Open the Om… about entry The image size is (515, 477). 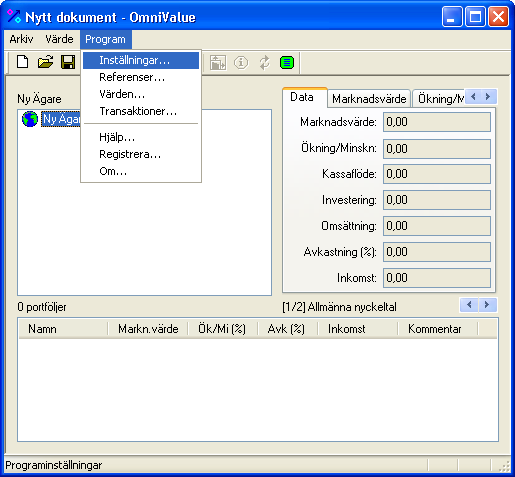coord(141,171)
